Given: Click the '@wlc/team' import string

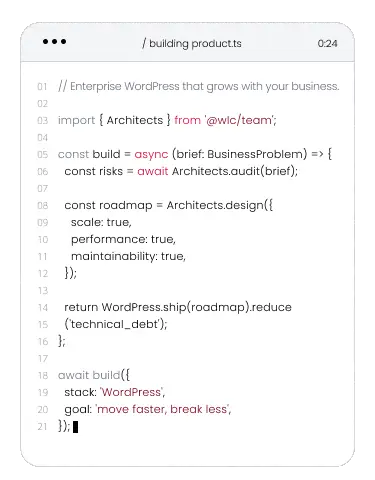Looking at the screenshot, I should [x=240, y=120].
